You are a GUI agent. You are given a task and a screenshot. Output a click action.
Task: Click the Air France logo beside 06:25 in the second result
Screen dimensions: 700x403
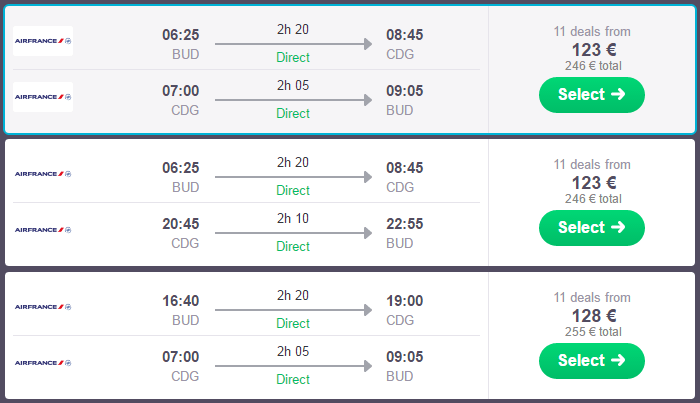pos(43,173)
